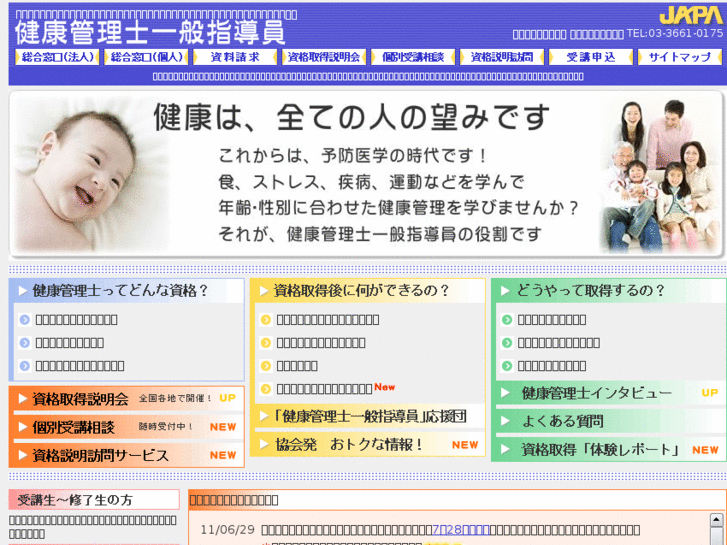Select 個別受講相談 in top navigation bar
Image resolution: width=727 pixels, height=545 pixels.
413,57
